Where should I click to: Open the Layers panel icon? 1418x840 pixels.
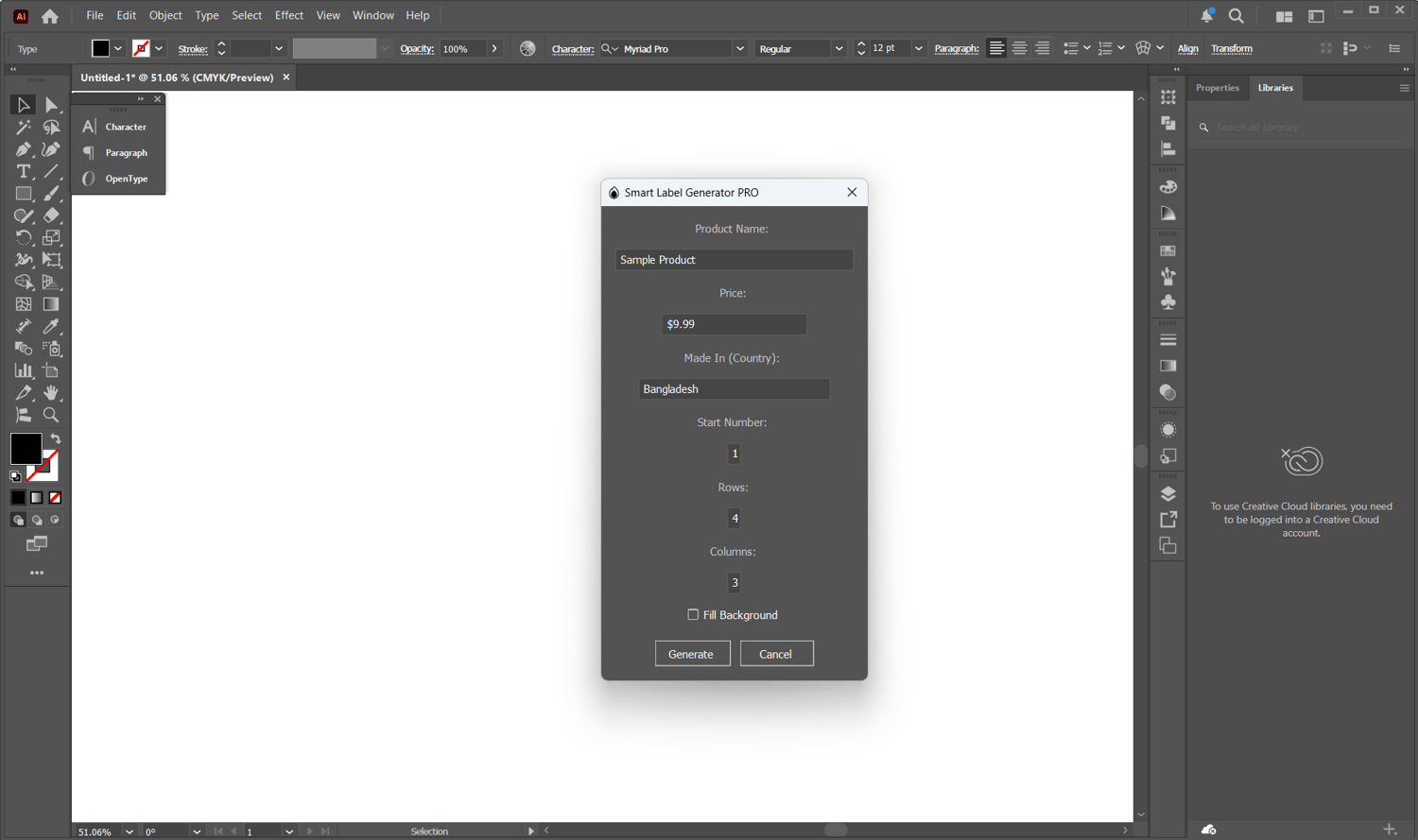click(x=1168, y=494)
